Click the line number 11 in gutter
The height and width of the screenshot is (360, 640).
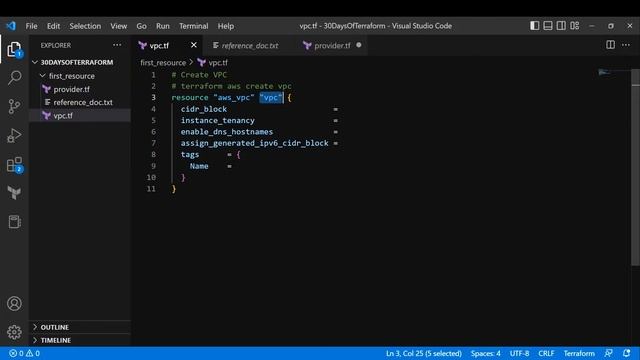point(151,189)
